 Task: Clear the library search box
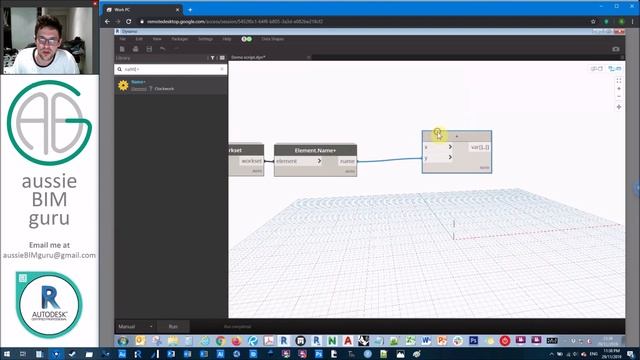point(222,69)
